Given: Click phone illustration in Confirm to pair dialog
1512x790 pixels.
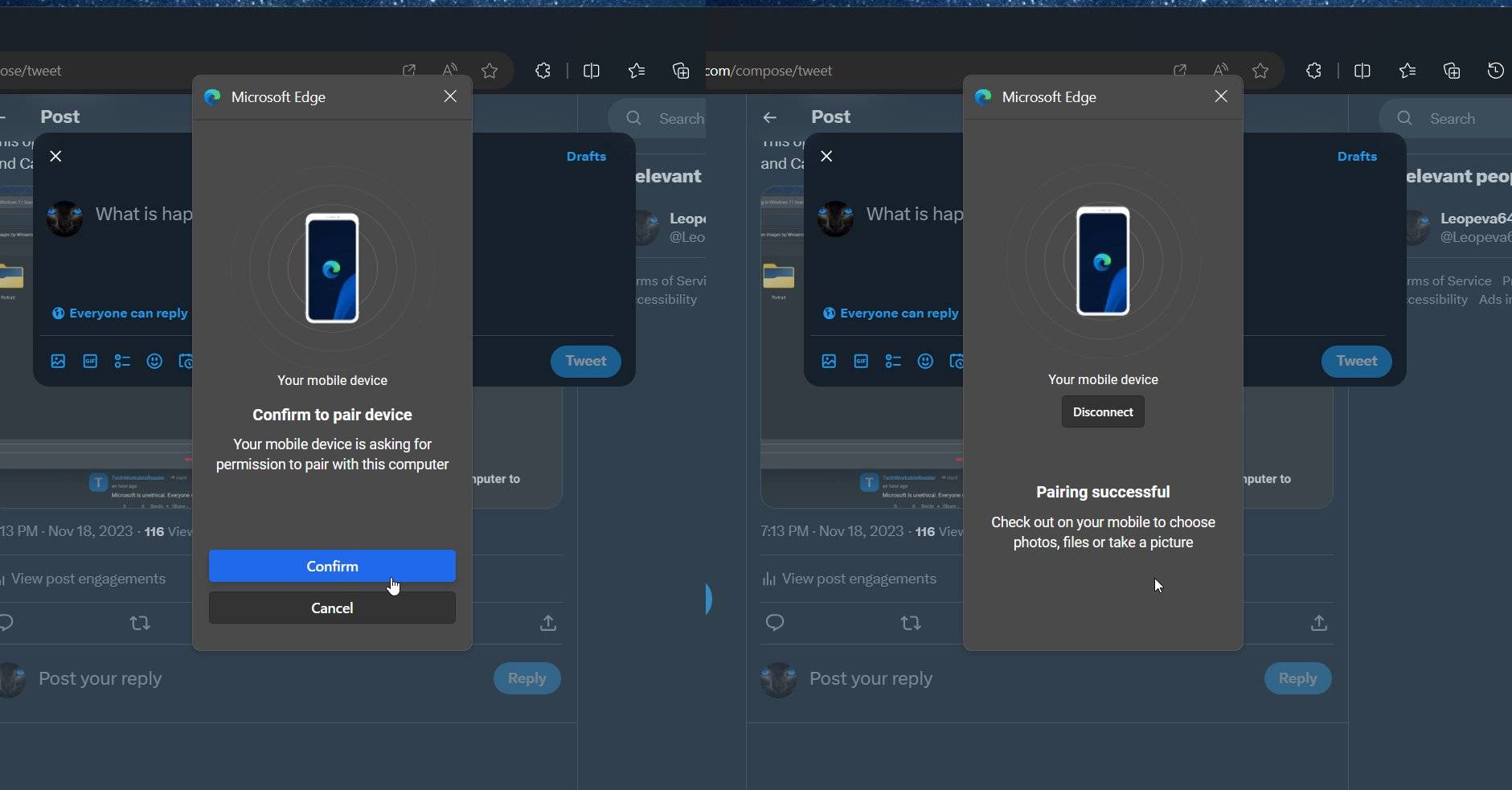Looking at the screenshot, I should 332,268.
